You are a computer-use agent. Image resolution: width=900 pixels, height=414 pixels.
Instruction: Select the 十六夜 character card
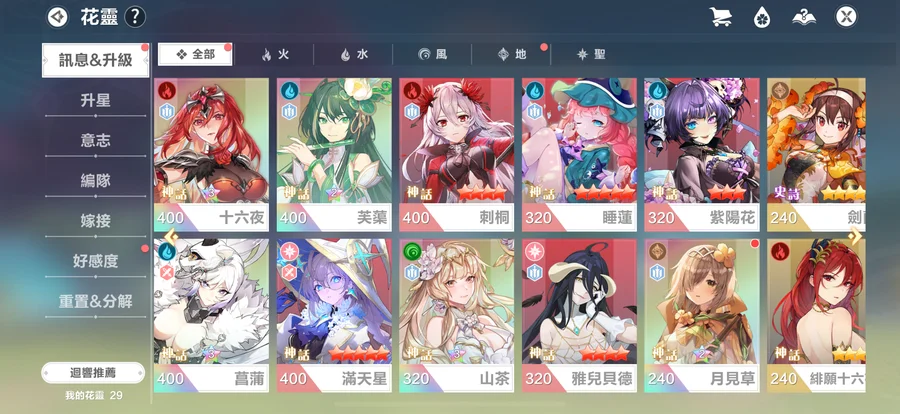point(211,154)
